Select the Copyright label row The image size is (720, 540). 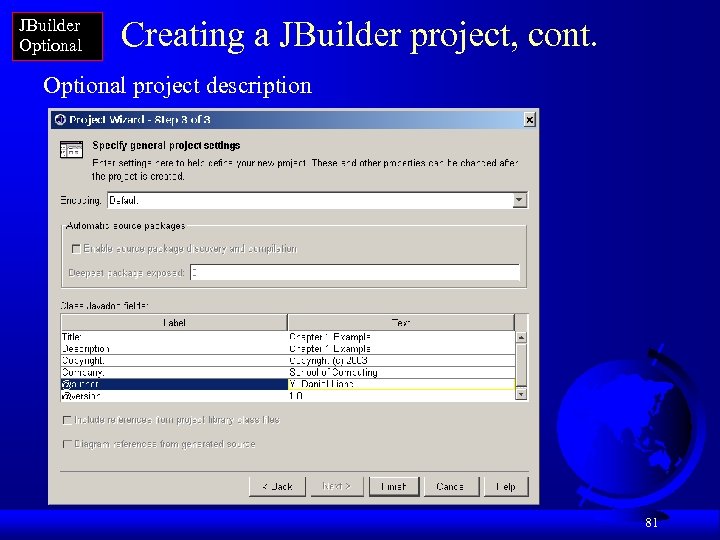174,361
